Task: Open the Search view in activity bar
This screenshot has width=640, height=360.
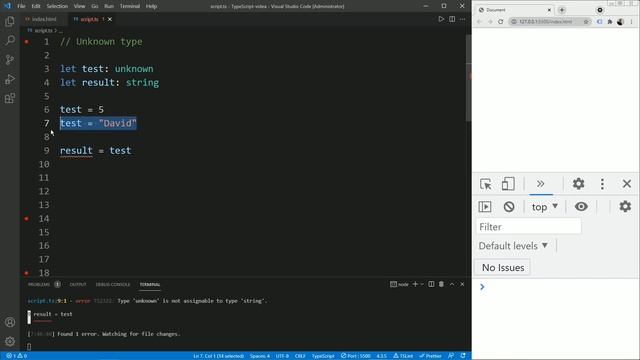Action: coord(10,40)
